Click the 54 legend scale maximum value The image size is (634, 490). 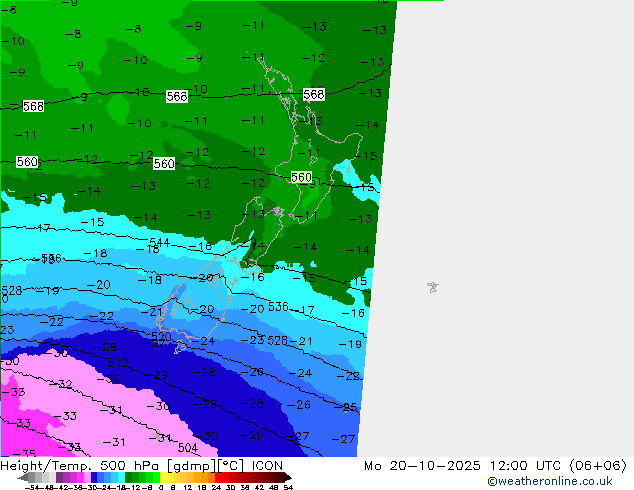pos(288,488)
